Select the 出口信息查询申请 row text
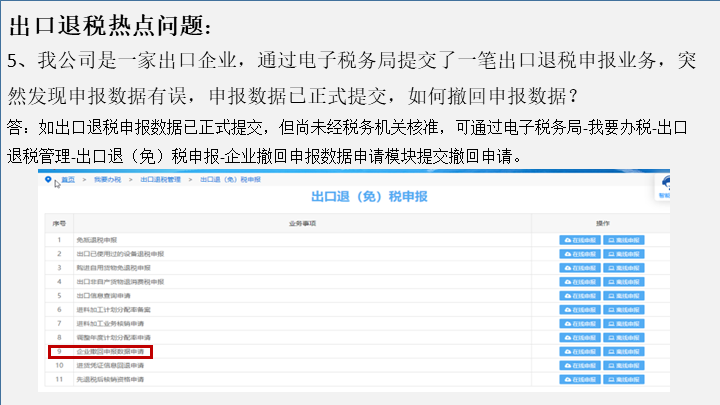This screenshot has width=720, height=405. (x=103, y=296)
